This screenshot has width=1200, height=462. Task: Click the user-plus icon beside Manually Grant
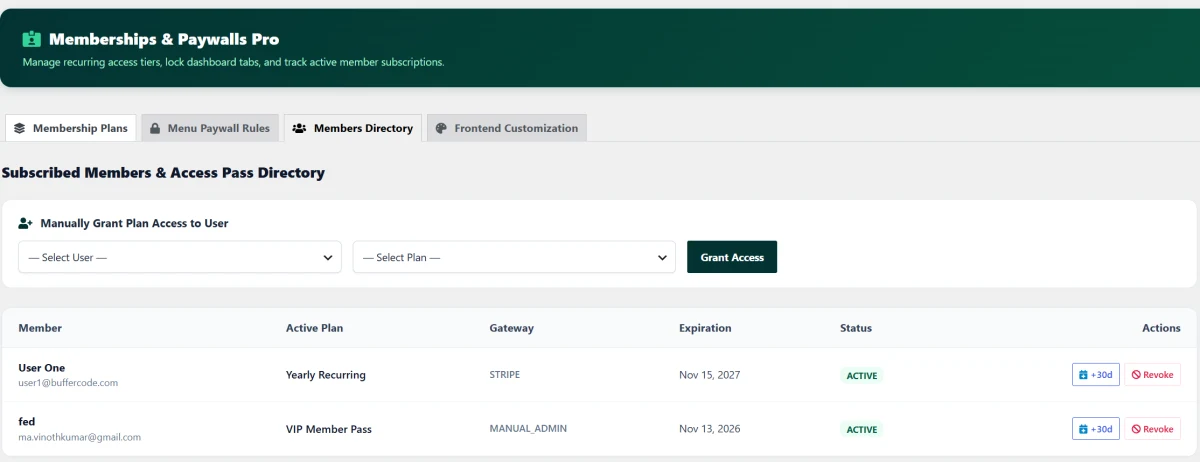tap(26, 223)
